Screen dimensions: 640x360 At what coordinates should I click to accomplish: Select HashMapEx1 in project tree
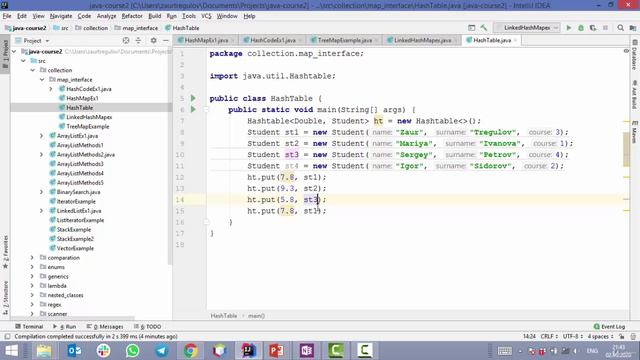tap(82, 98)
